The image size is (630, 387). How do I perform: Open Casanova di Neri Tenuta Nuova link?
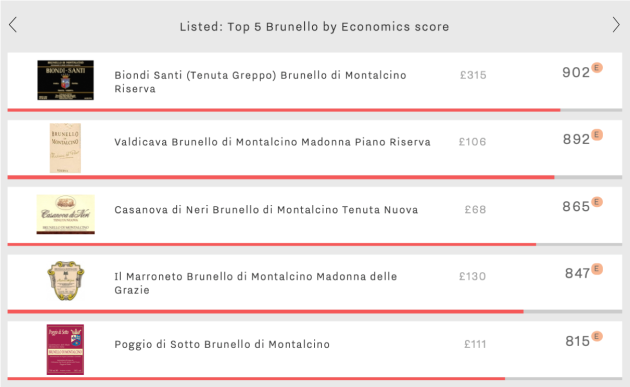coord(266,209)
